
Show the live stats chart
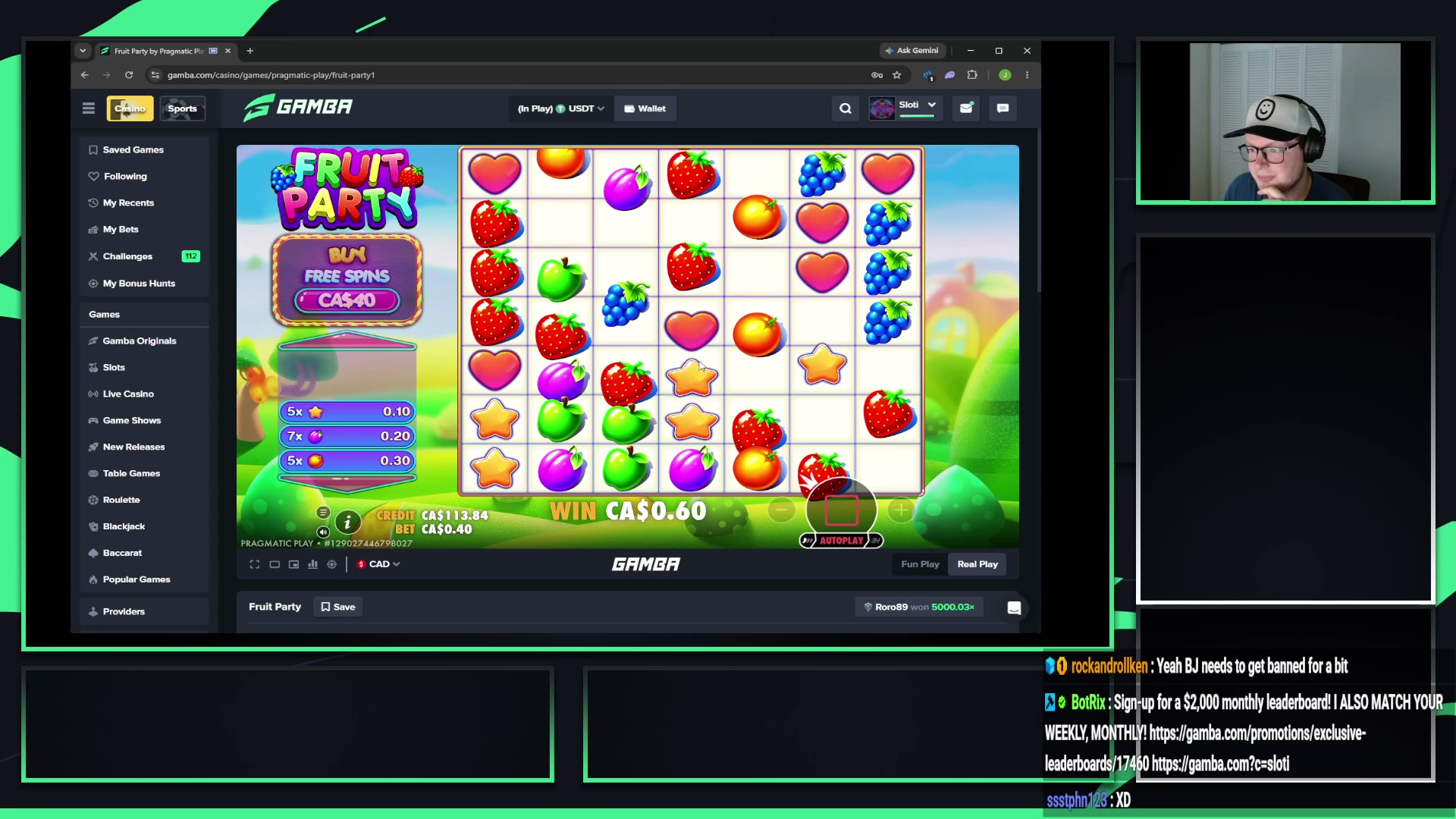(312, 564)
